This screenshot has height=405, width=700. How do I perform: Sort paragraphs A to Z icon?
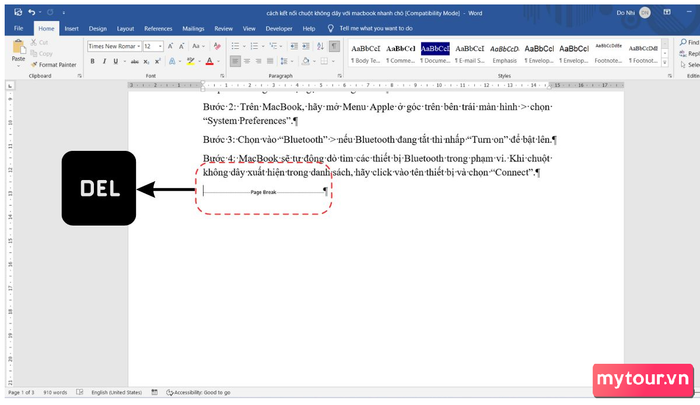click(320, 46)
